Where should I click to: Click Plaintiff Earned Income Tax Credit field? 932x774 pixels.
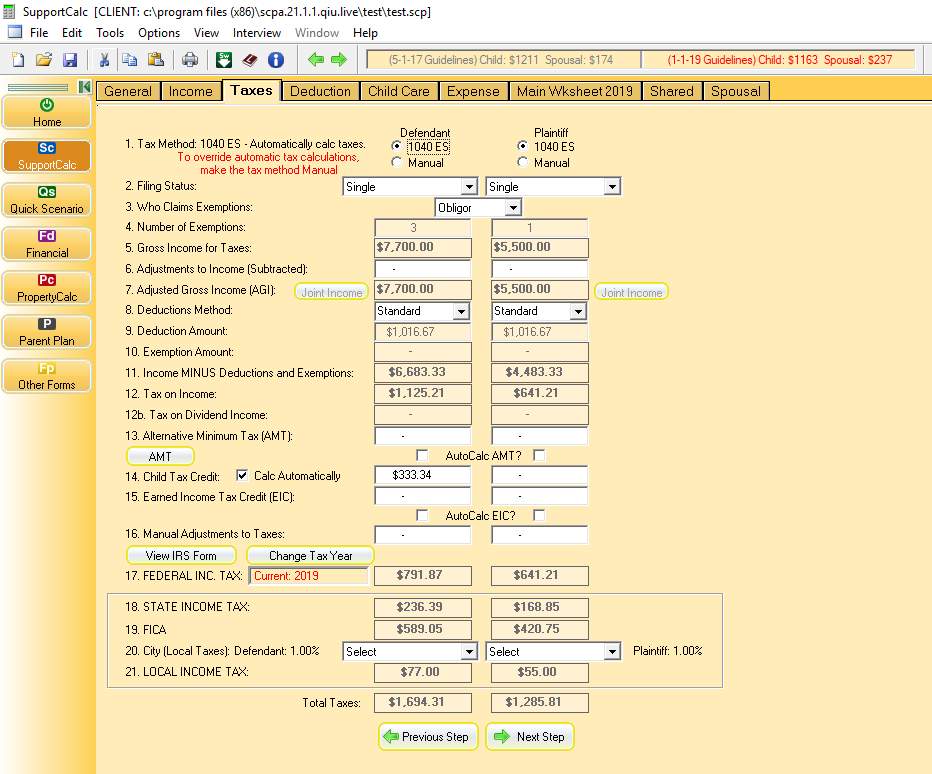(540, 496)
